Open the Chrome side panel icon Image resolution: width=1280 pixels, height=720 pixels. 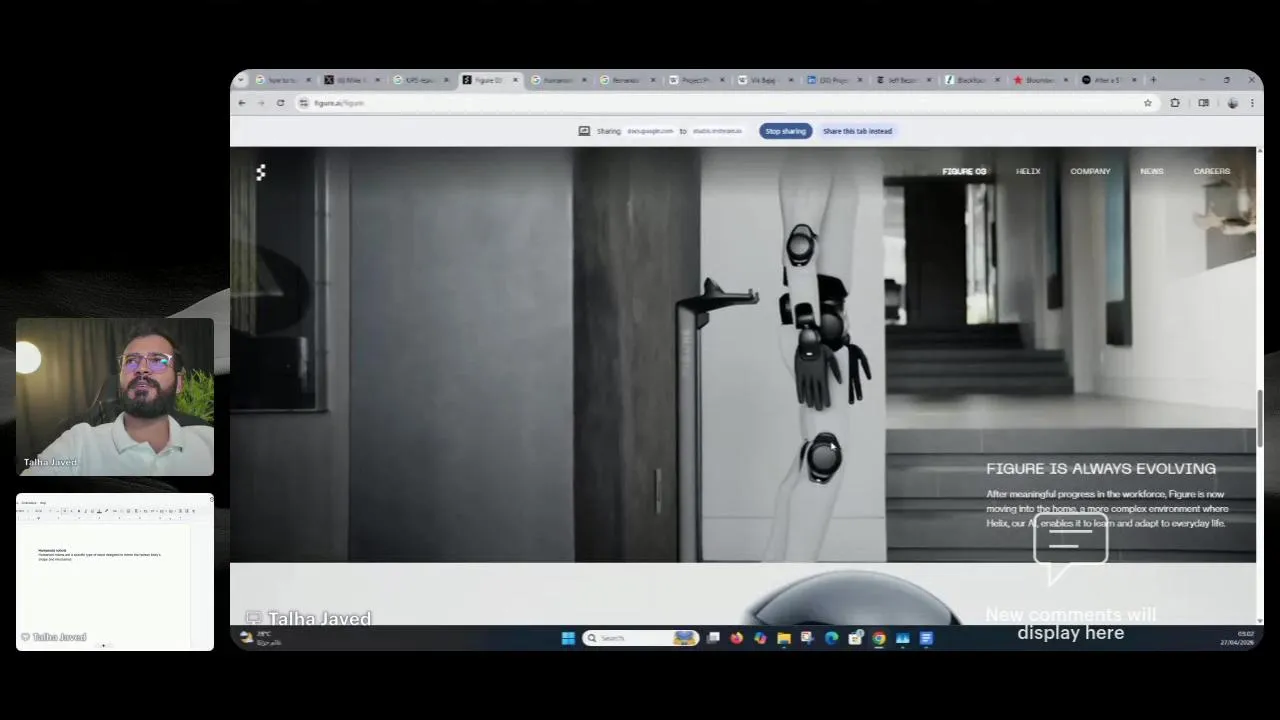(1203, 103)
